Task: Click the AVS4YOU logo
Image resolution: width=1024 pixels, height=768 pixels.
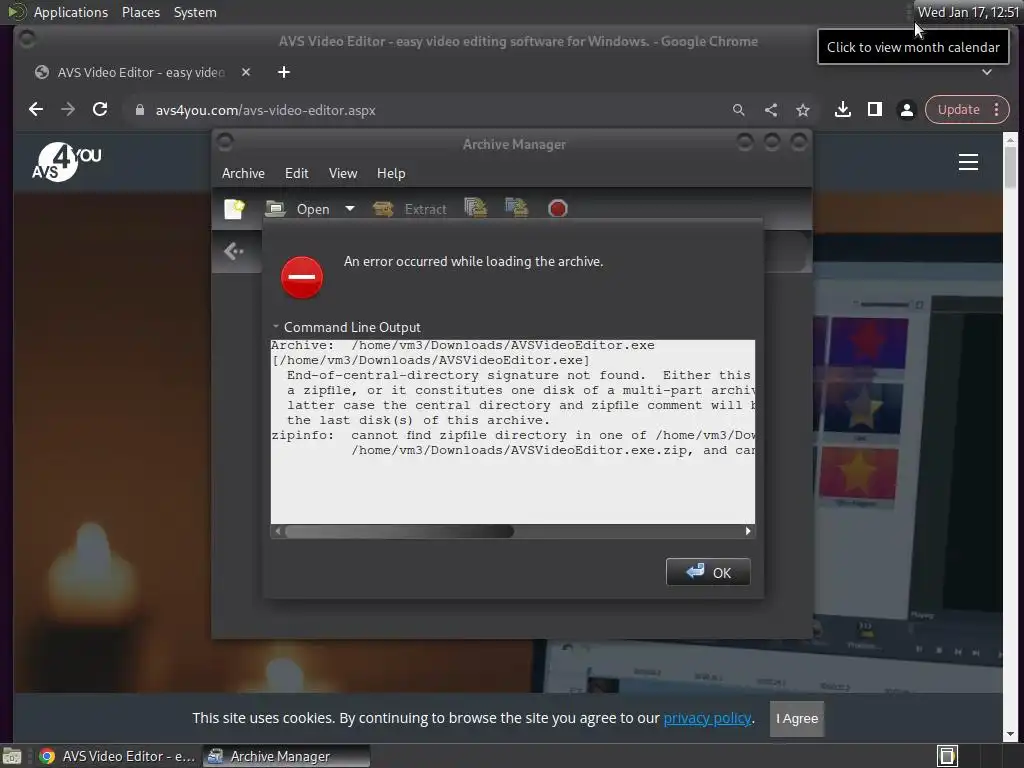Action: (x=67, y=163)
